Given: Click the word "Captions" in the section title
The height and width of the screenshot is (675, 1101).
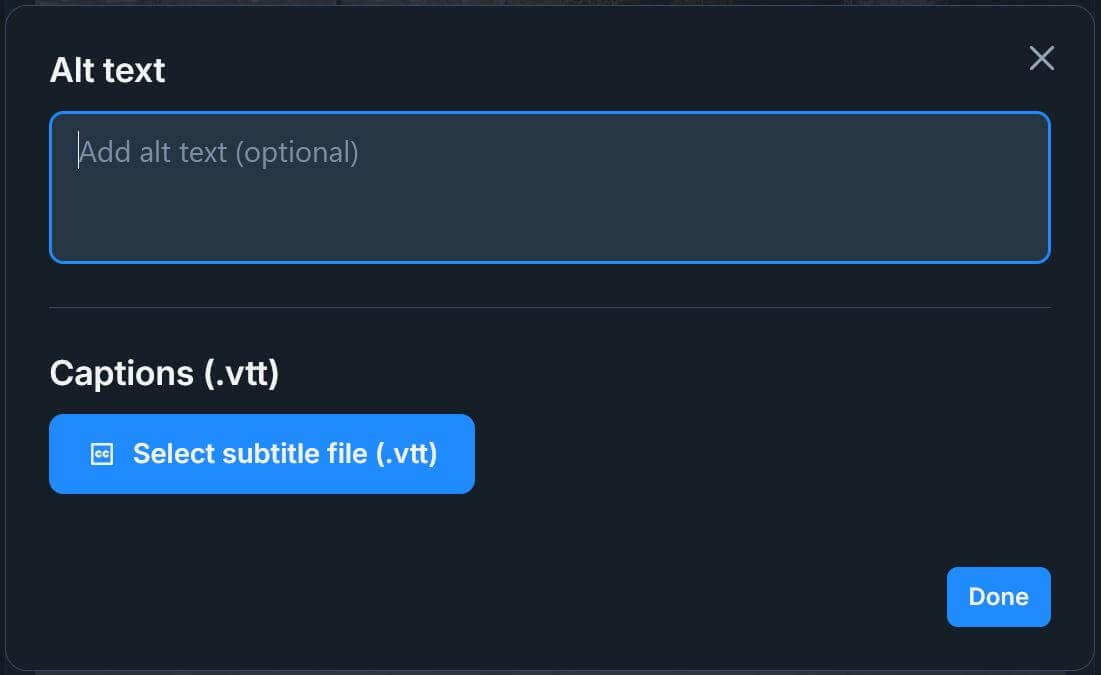Looking at the screenshot, I should 121,373.
